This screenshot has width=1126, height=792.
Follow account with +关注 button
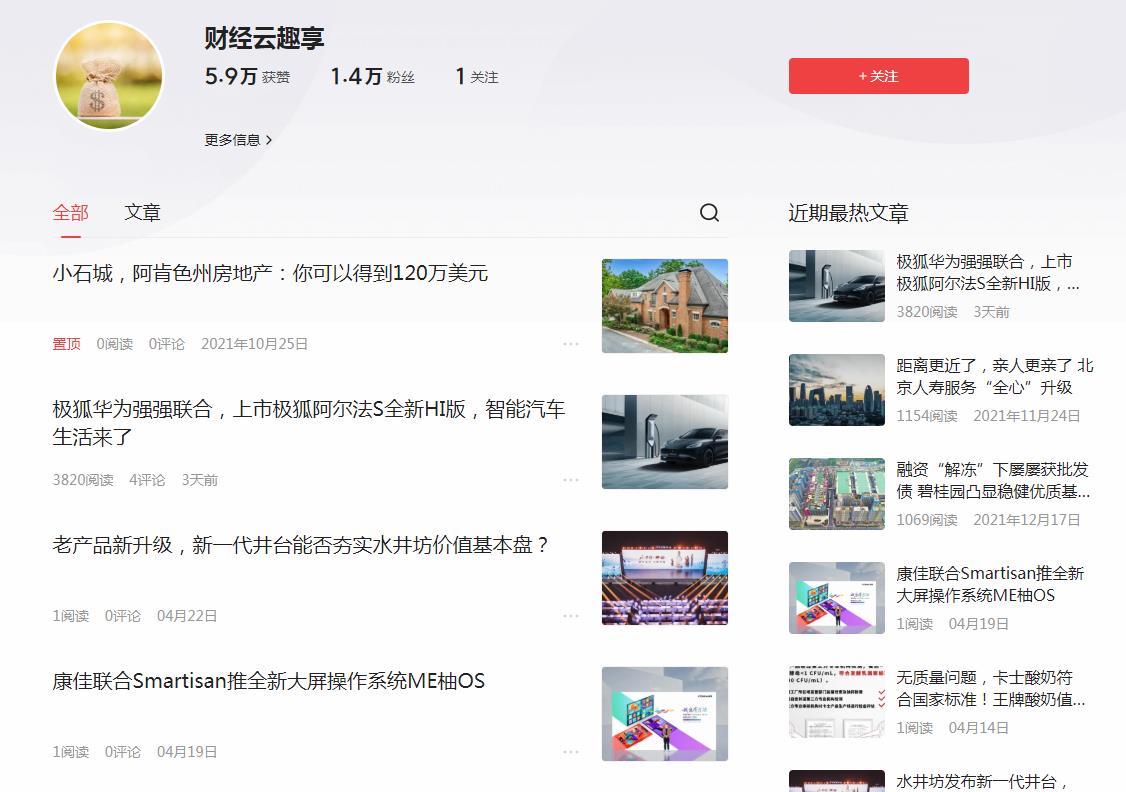(x=878, y=76)
